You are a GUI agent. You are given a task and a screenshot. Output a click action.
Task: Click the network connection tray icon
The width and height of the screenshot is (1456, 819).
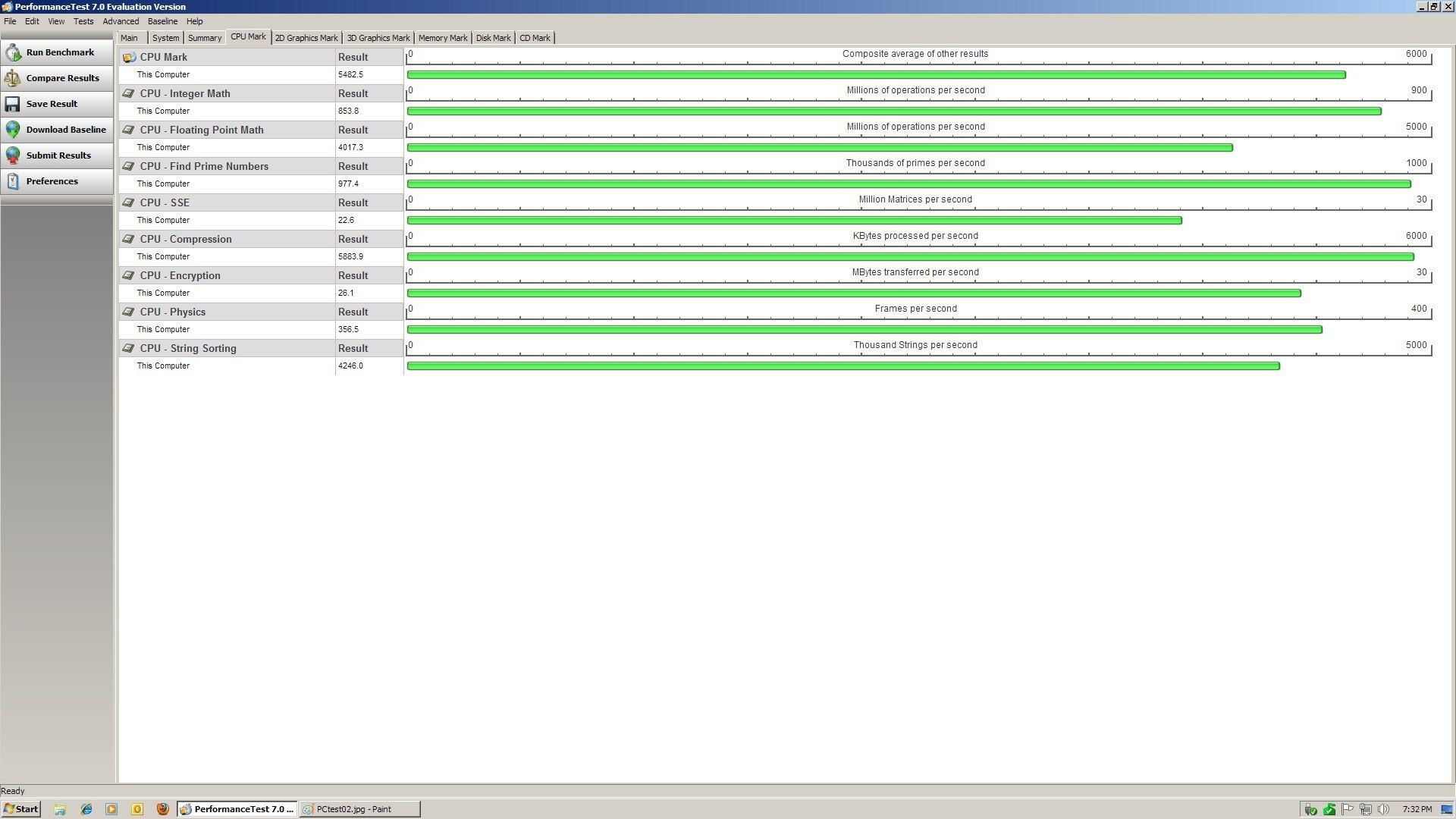(1366, 809)
